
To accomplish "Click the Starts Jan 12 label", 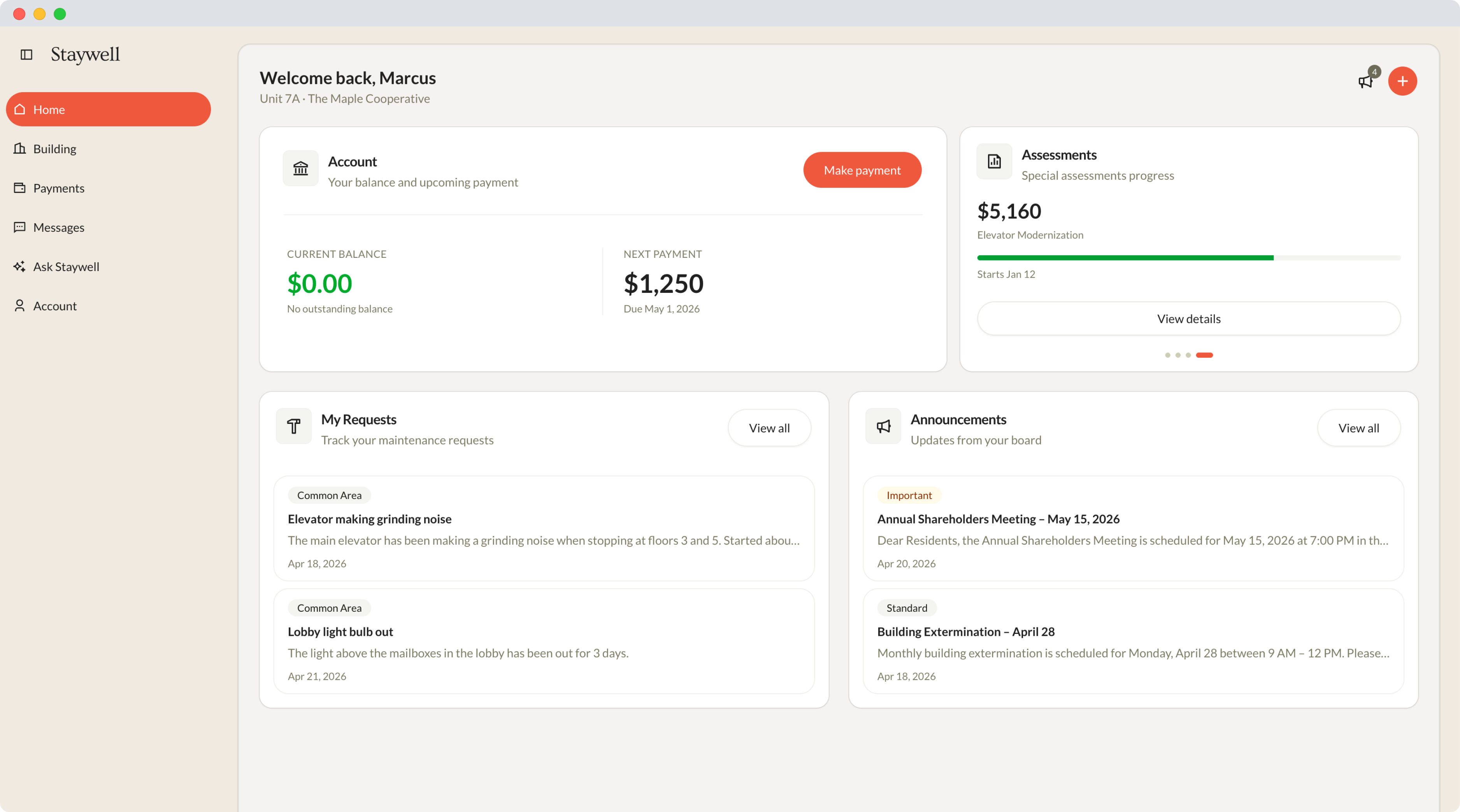I will coord(1006,274).
